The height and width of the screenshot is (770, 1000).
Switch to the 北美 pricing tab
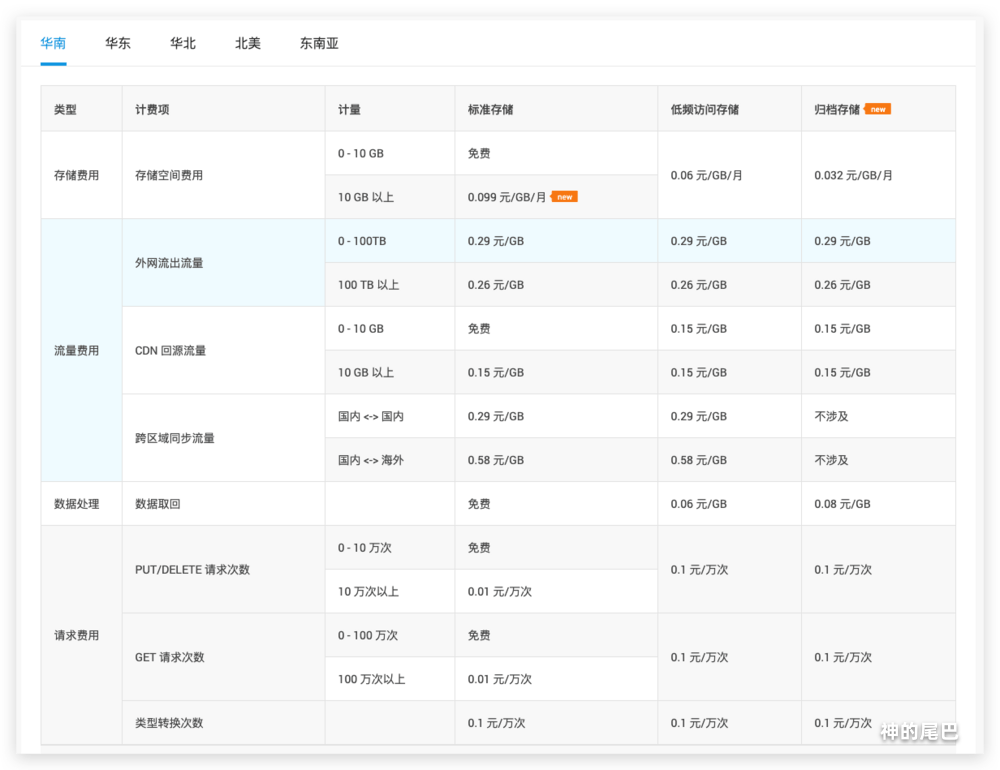pyautogui.click(x=248, y=44)
